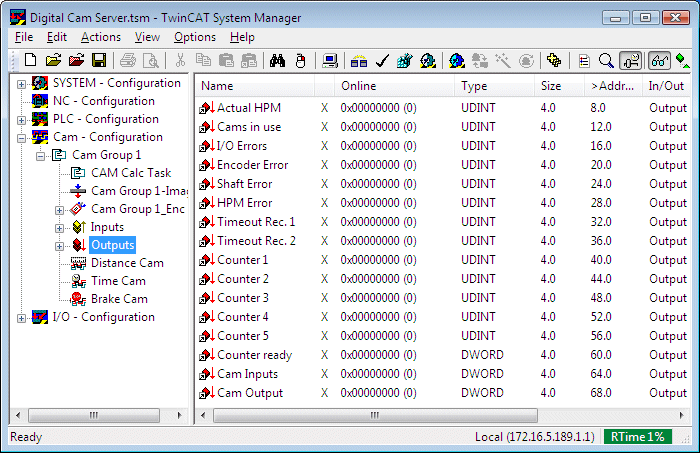Collapse the Cam - Configuration node
700x453 pixels.
click(21, 138)
